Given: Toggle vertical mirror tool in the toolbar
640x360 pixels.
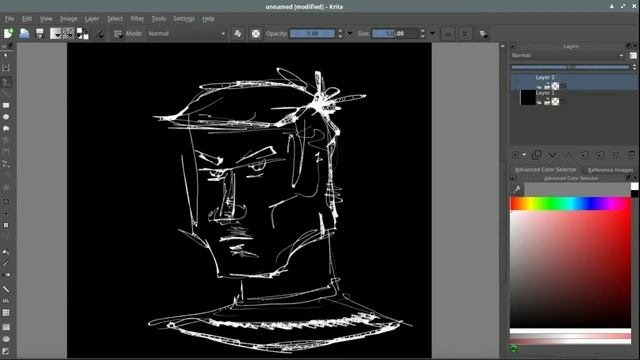Looking at the screenshot, I should [464, 34].
